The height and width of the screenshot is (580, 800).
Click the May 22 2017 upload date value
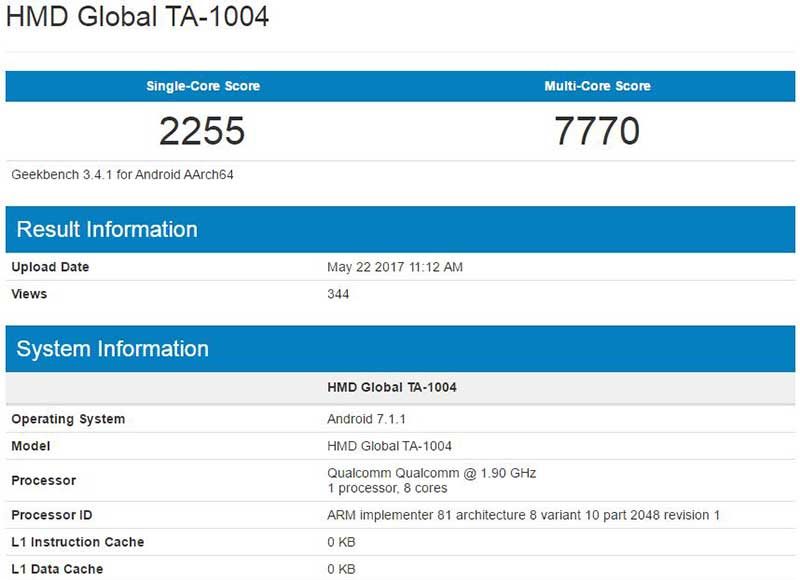tap(395, 267)
